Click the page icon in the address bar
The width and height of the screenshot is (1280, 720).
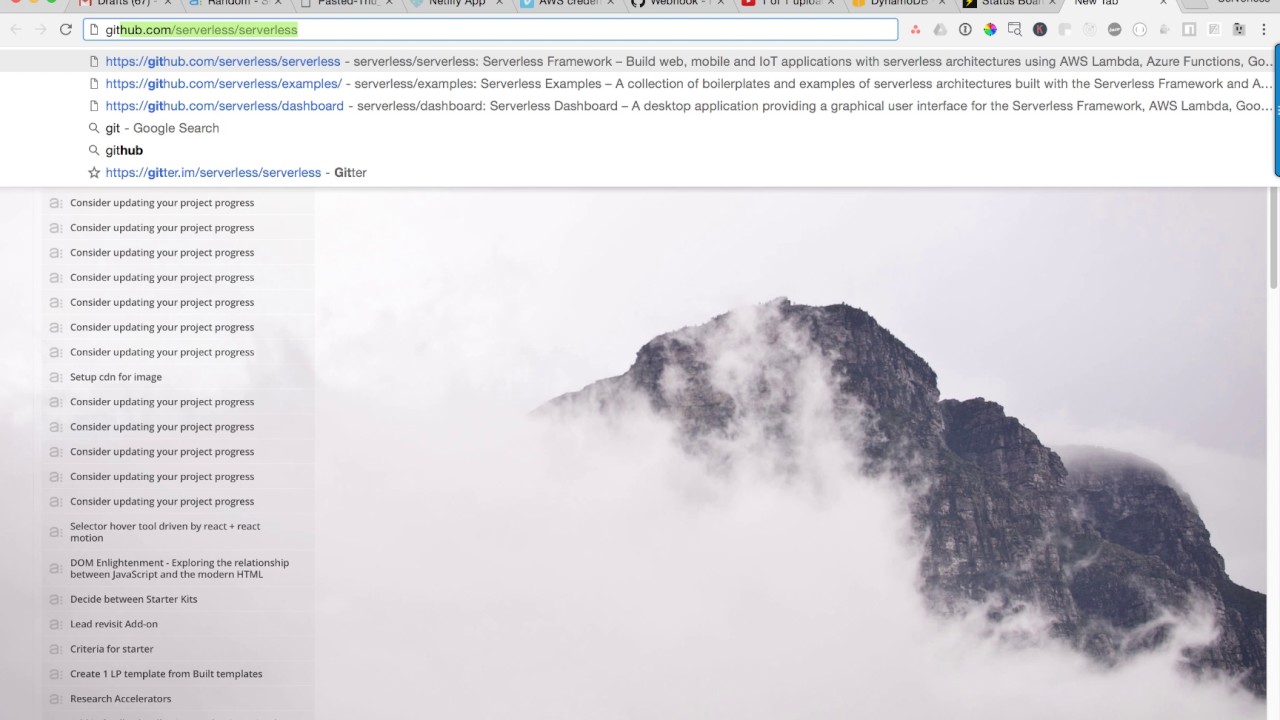coord(94,30)
